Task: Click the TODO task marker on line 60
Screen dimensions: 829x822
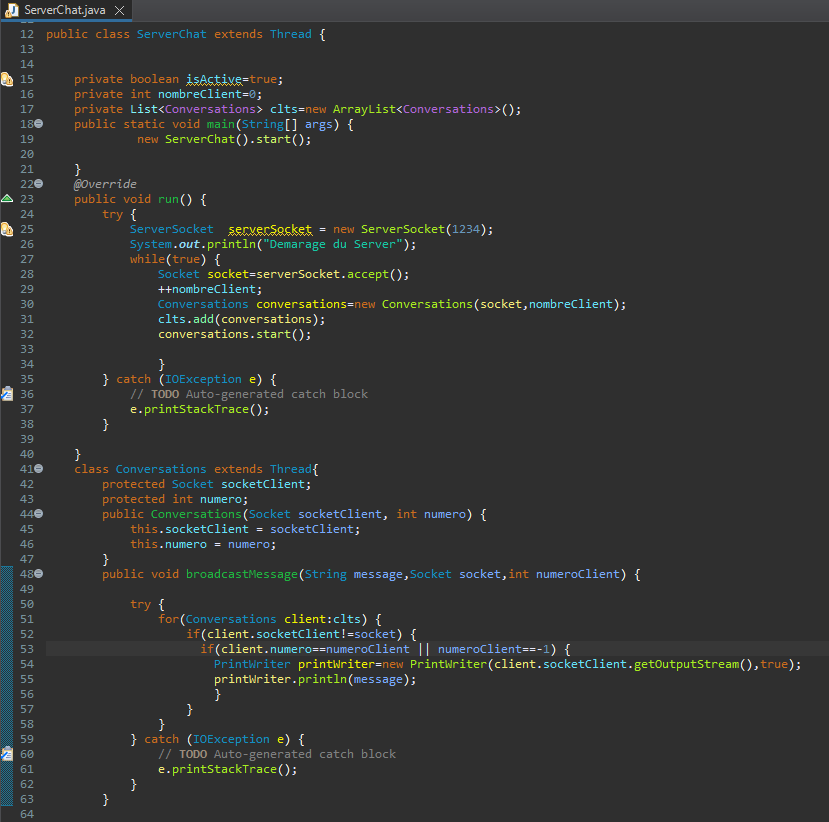Action: tap(6, 754)
